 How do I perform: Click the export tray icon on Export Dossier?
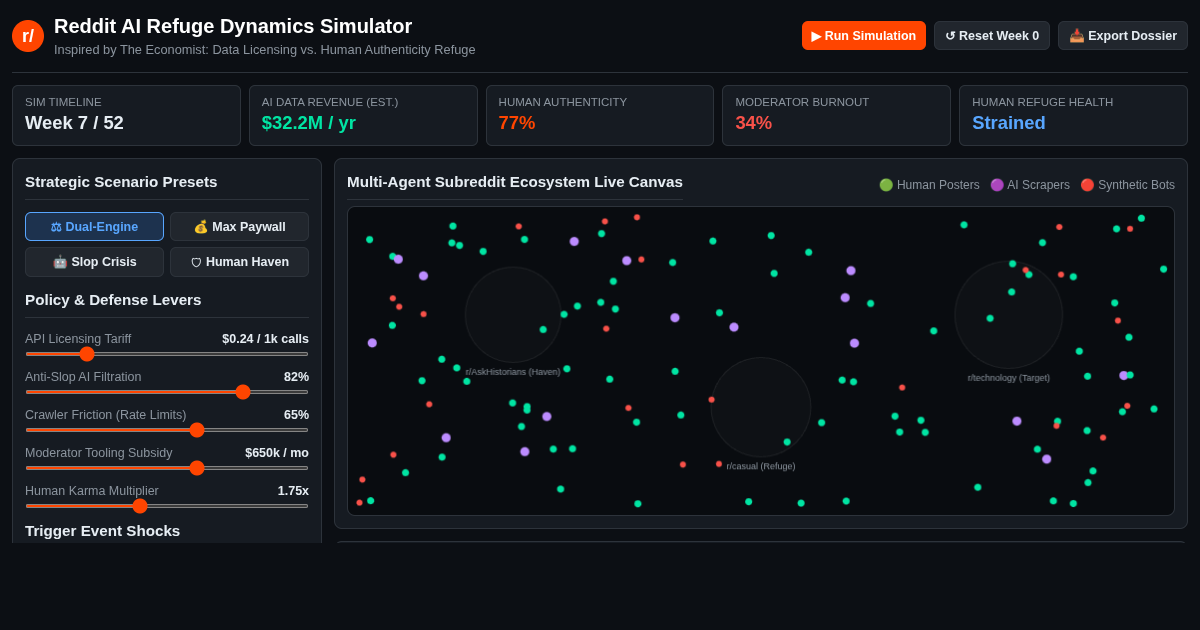point(1076,36)
